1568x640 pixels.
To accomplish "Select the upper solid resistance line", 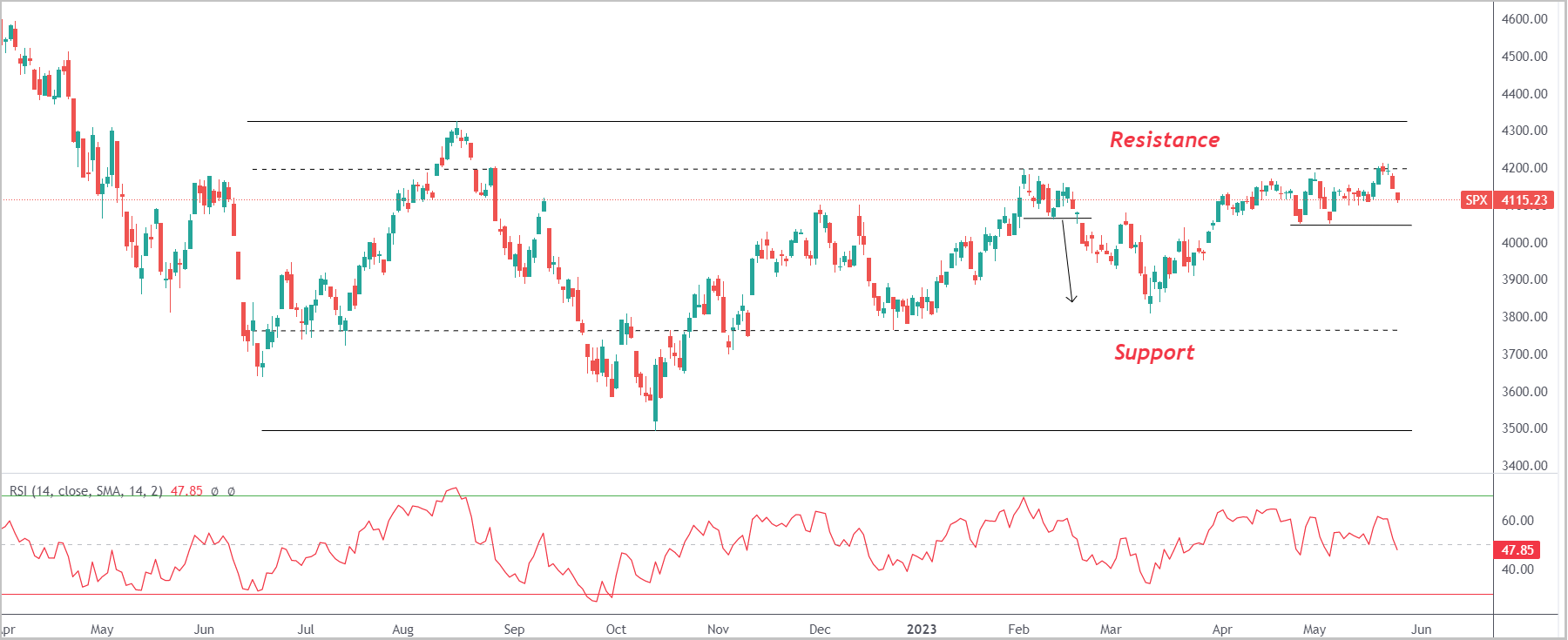I will point(828,122).
